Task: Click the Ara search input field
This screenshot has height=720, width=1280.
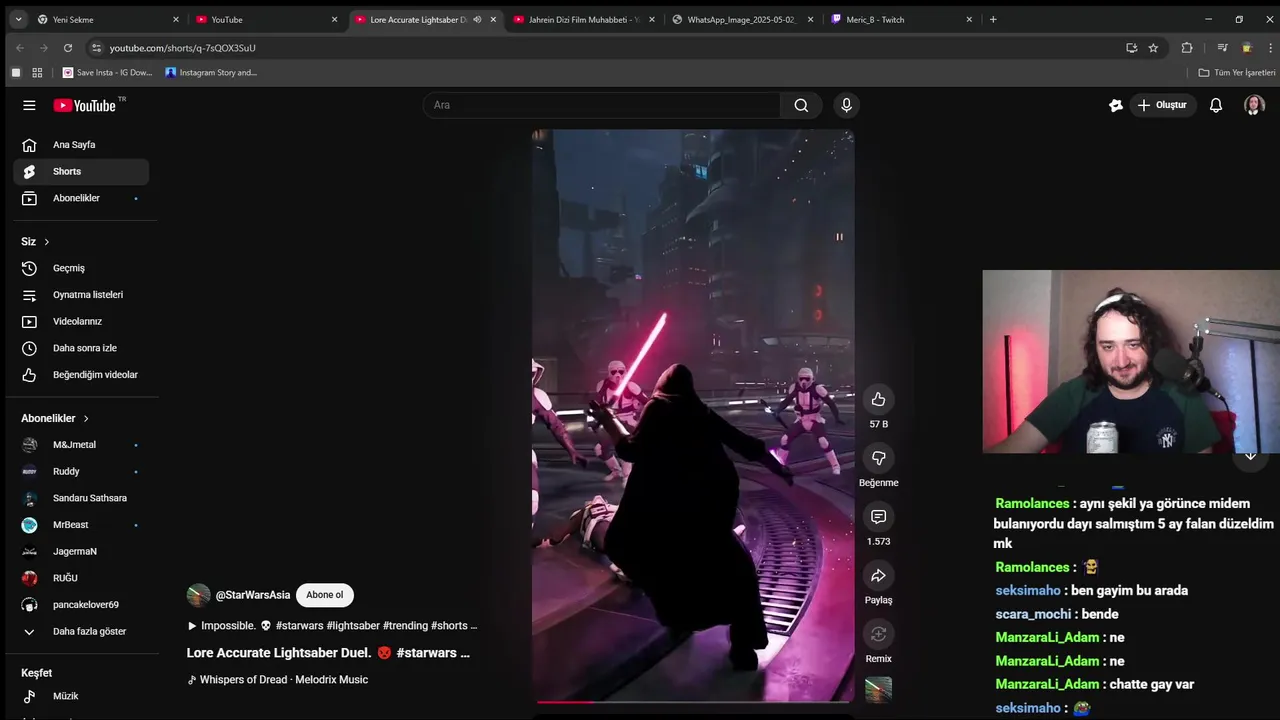Action: 602,105
